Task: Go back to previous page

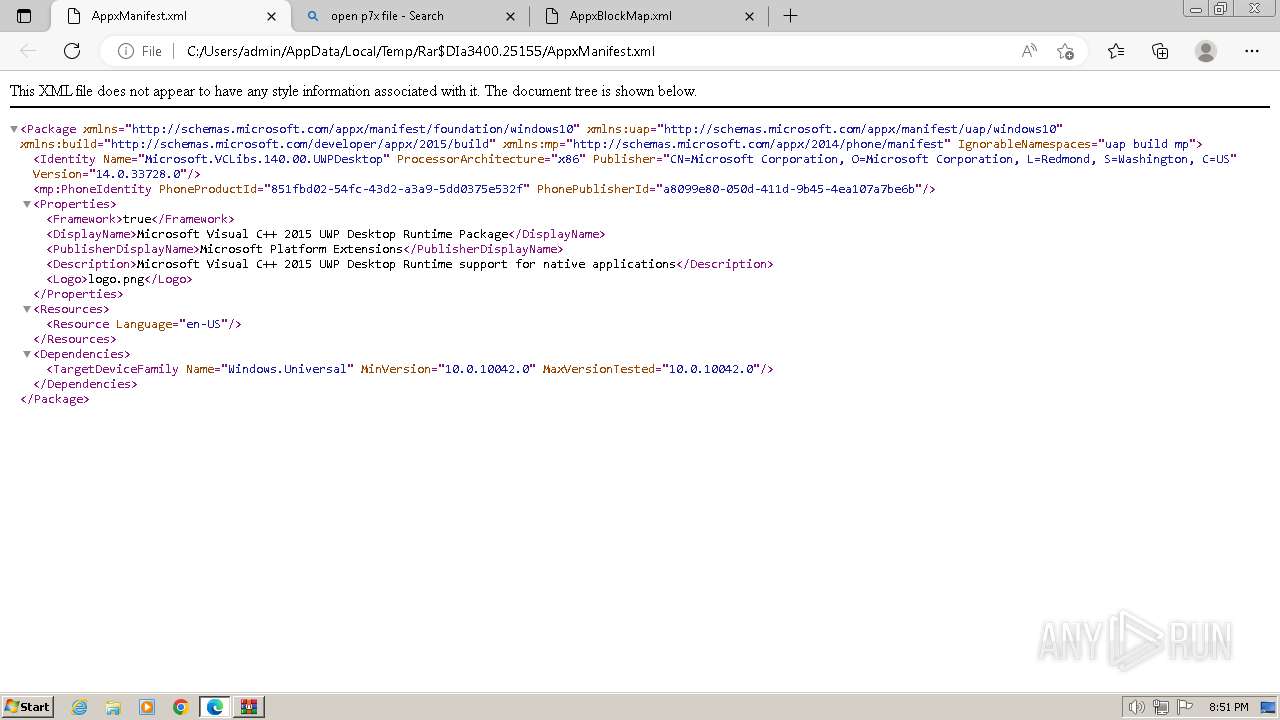Action: click(x=28, y=51)
